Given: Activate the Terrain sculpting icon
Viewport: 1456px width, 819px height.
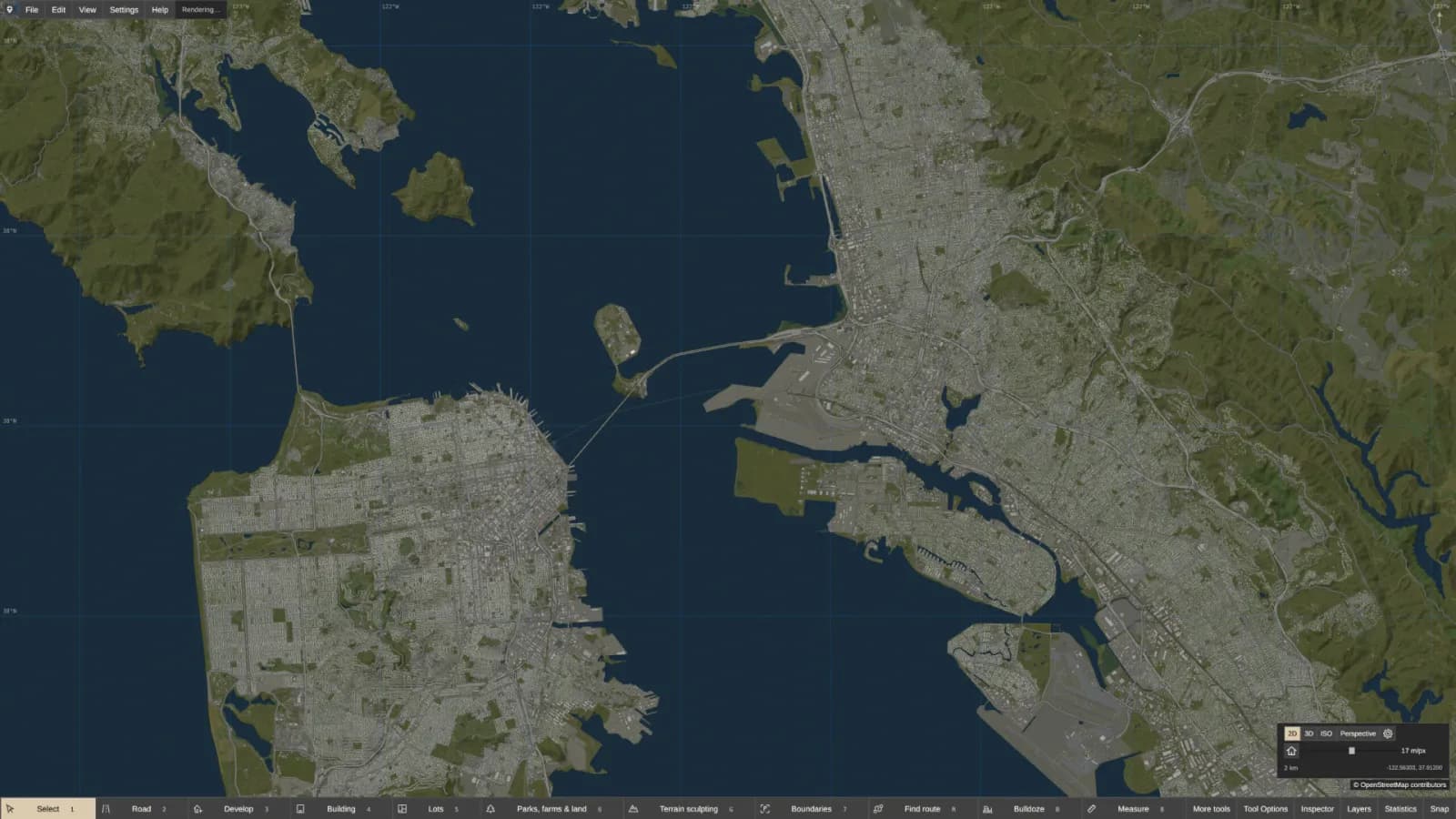Looking at the screenshot, I should pyautogui.click(x=633, y=808).
